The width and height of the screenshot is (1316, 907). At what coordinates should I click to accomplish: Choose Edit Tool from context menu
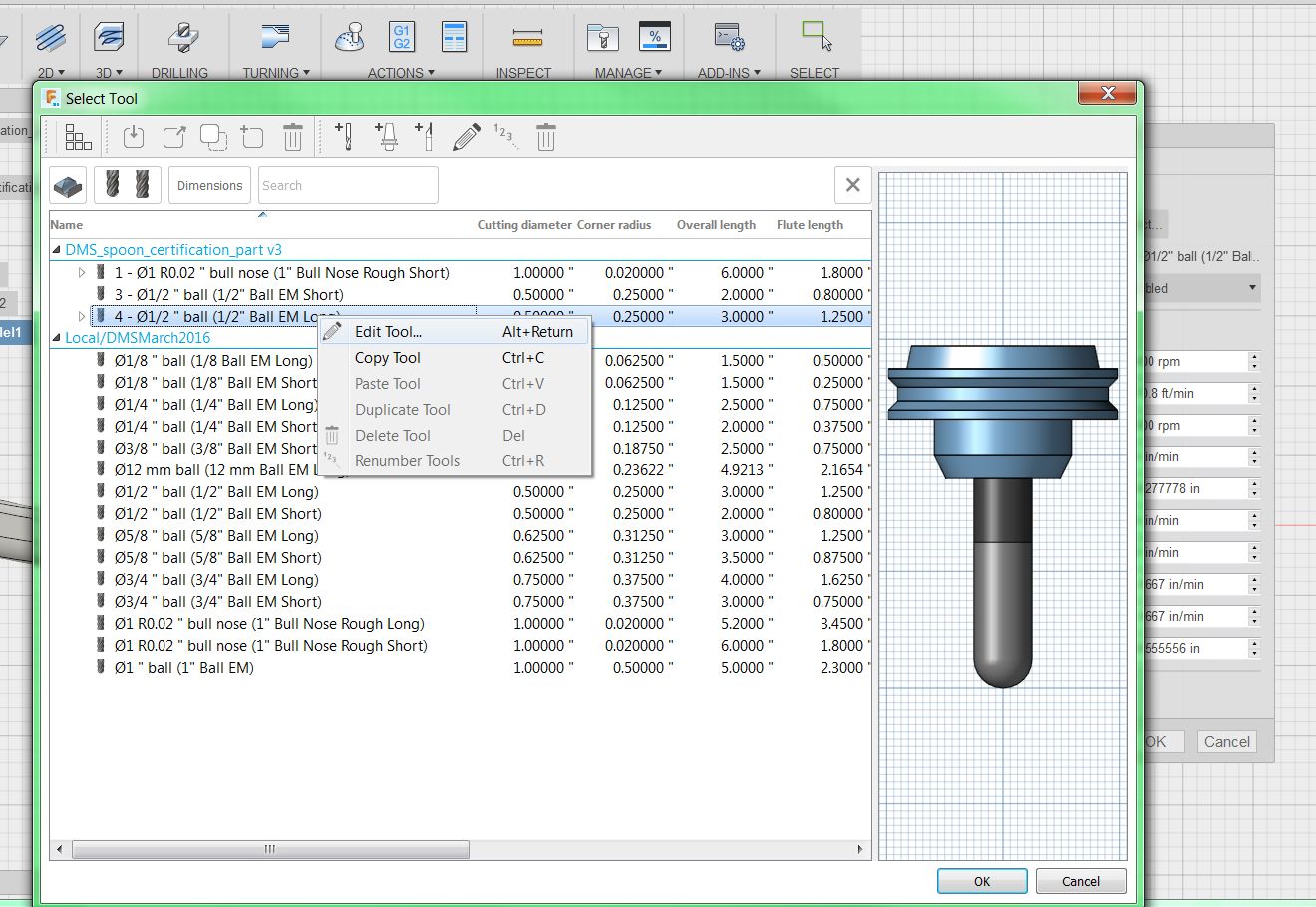[388, 332]
